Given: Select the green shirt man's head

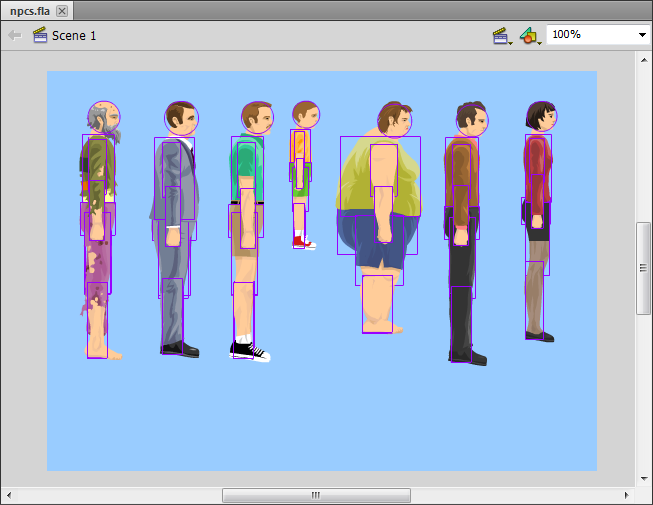Looking at the screenshot, I should (x=257, y=117).
